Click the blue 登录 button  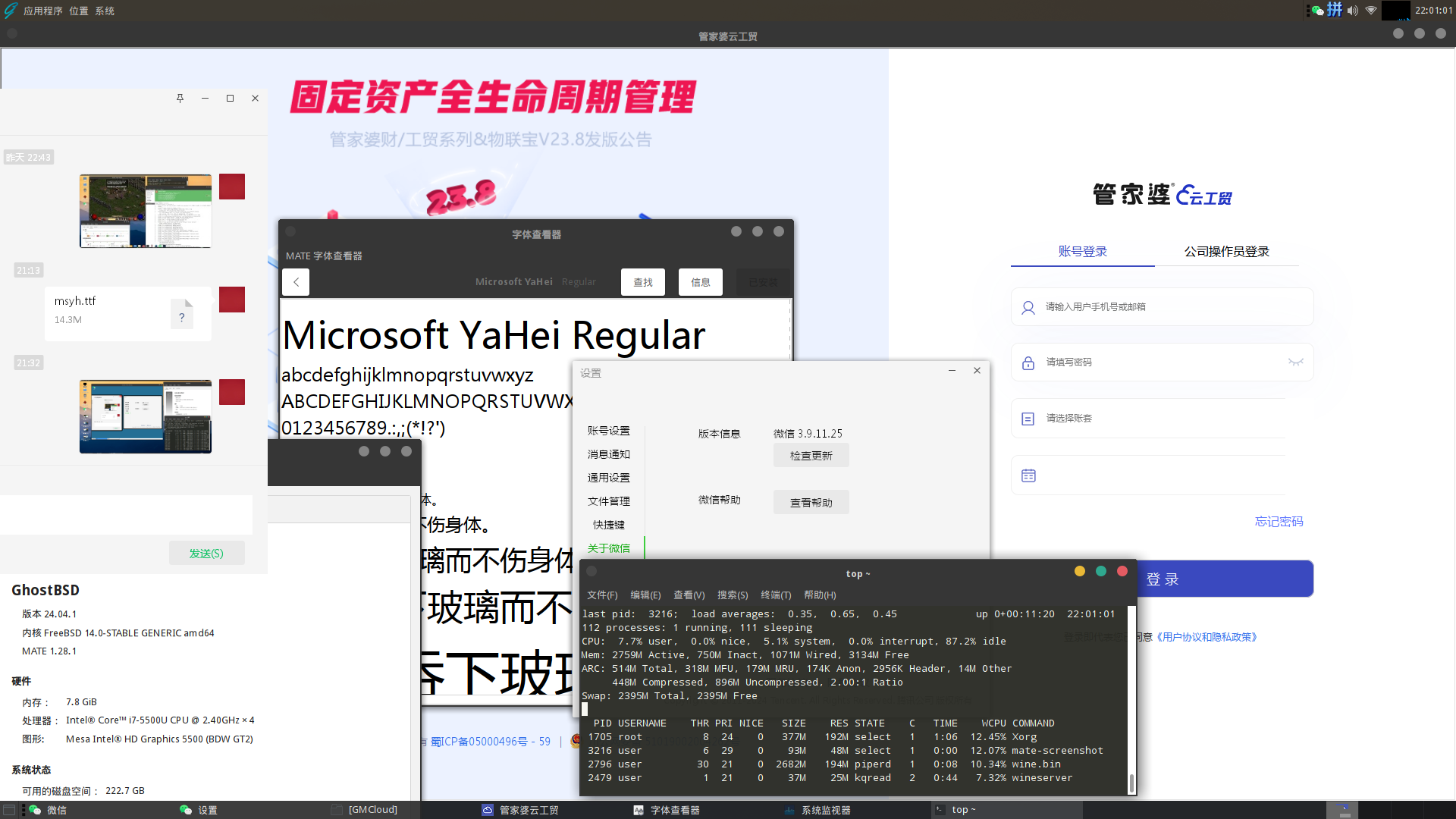pyautogui.click(x=1225, y=579)
